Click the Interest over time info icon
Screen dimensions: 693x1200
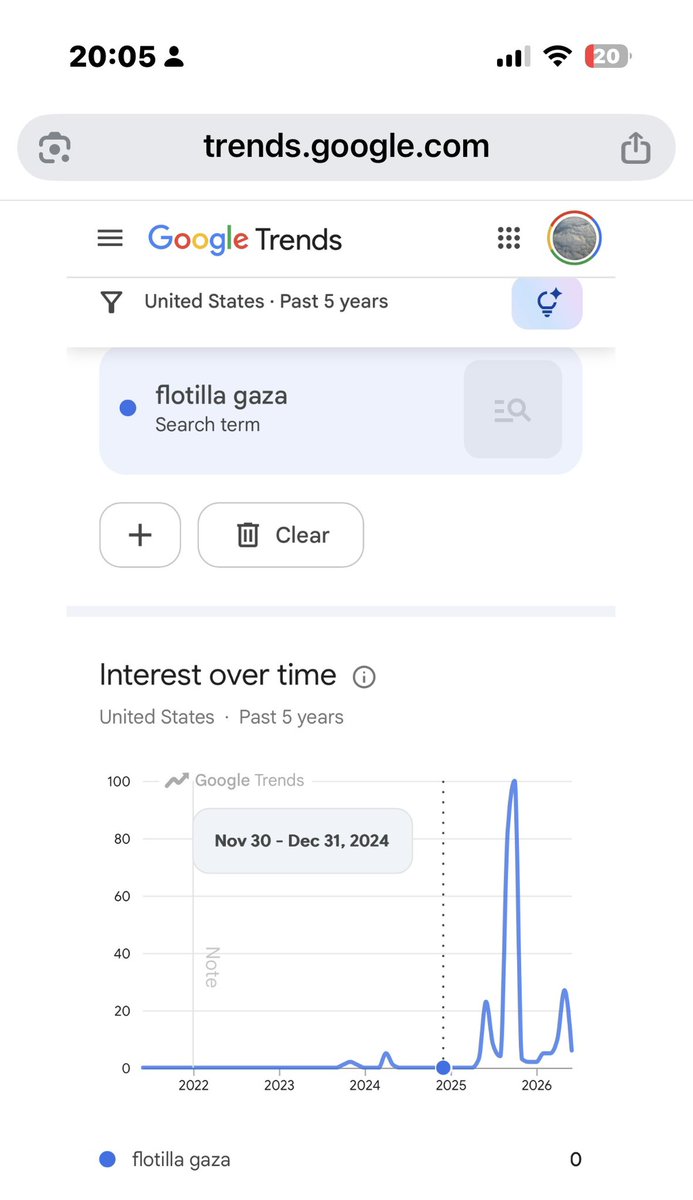click(364, 677)
